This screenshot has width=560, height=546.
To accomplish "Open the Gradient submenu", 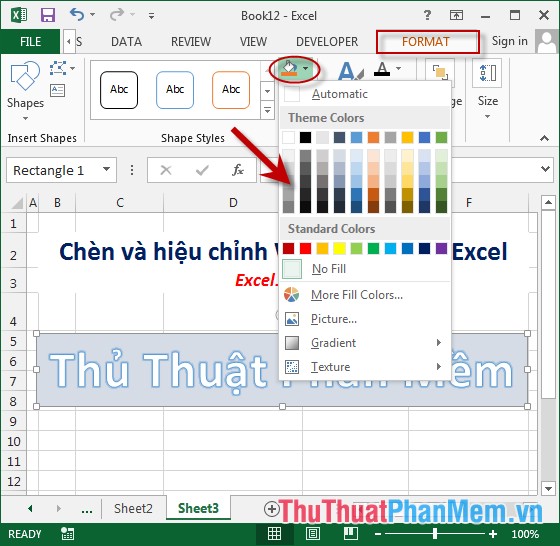I will click(x=365, y=342).
